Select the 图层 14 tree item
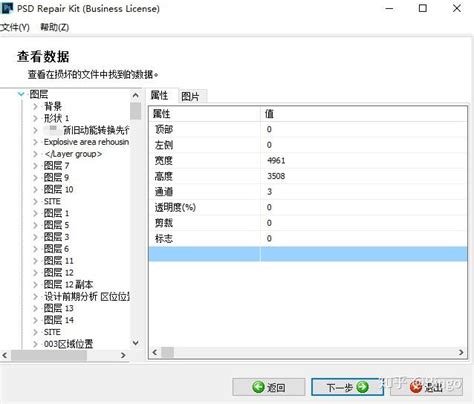474x404 pixels. [x=58, y=320]
